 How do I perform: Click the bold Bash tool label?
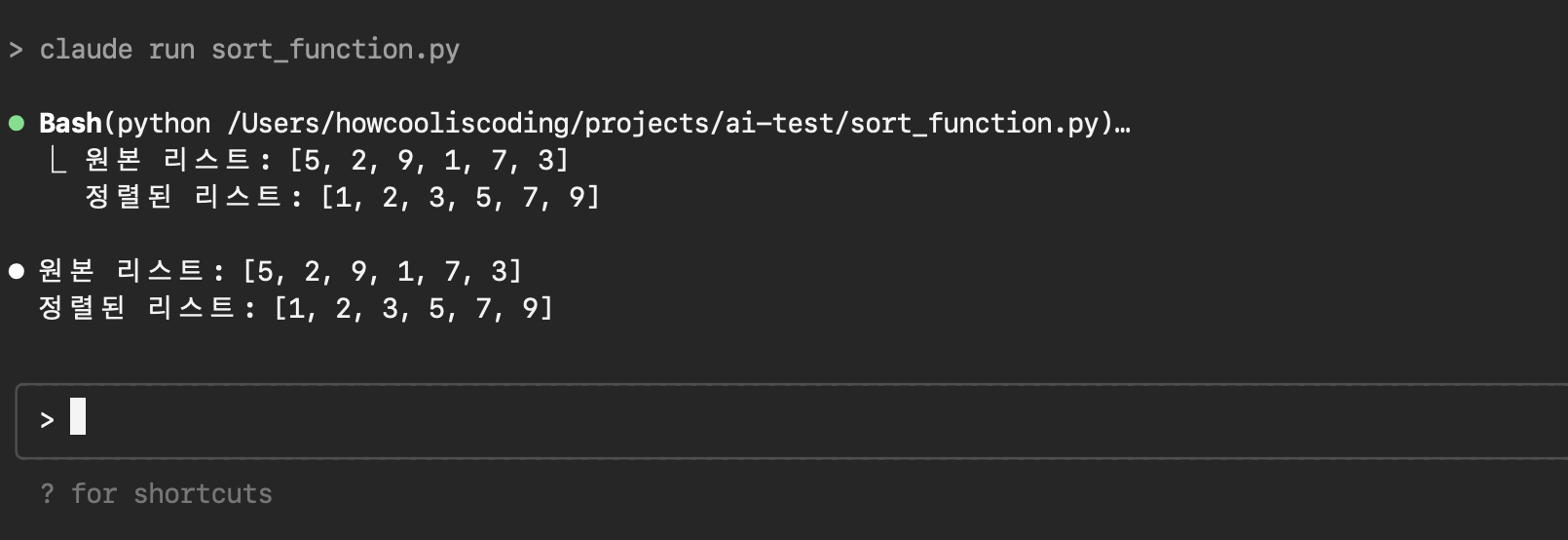point(70,124)
